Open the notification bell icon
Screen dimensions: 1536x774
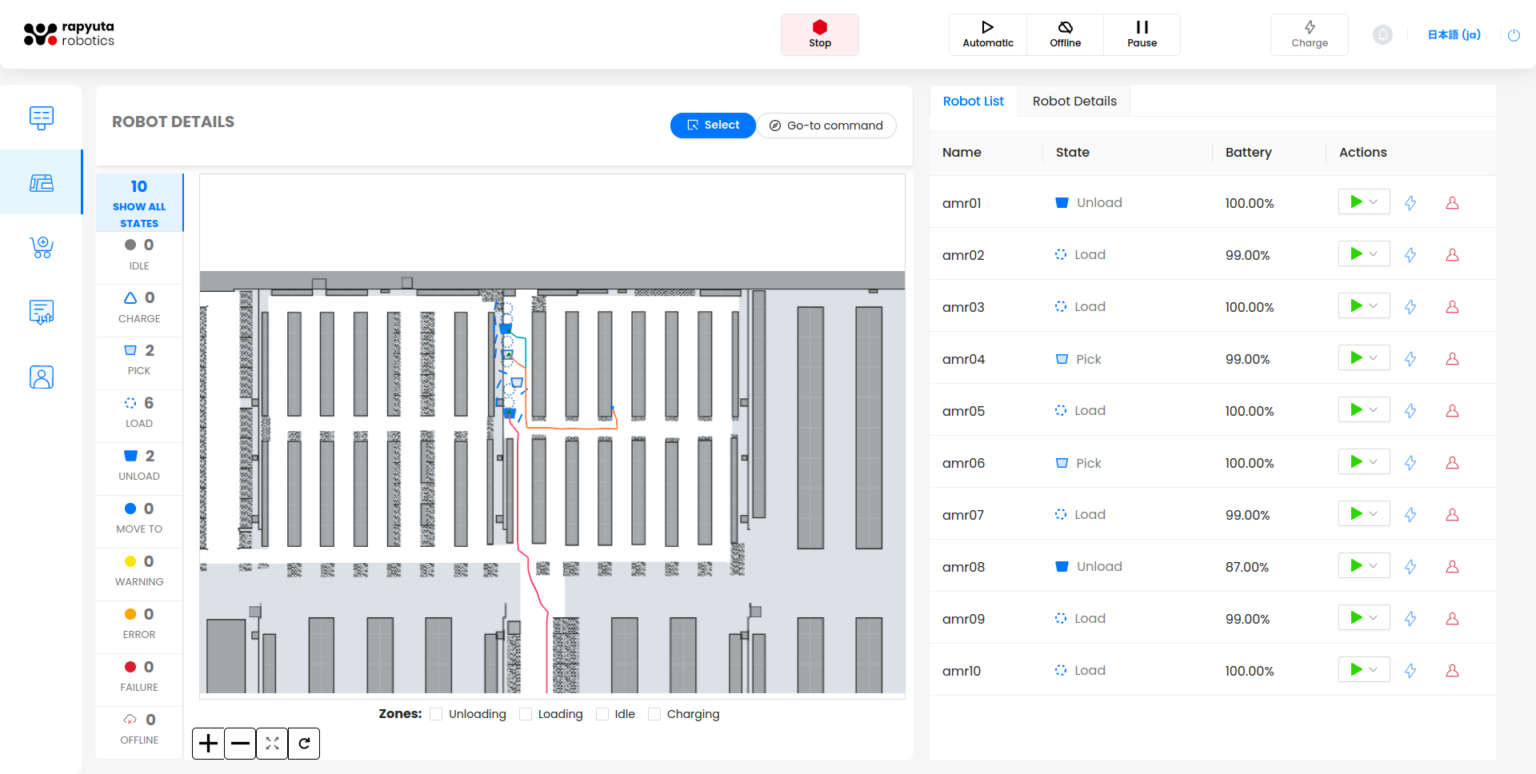[1382, 35]
